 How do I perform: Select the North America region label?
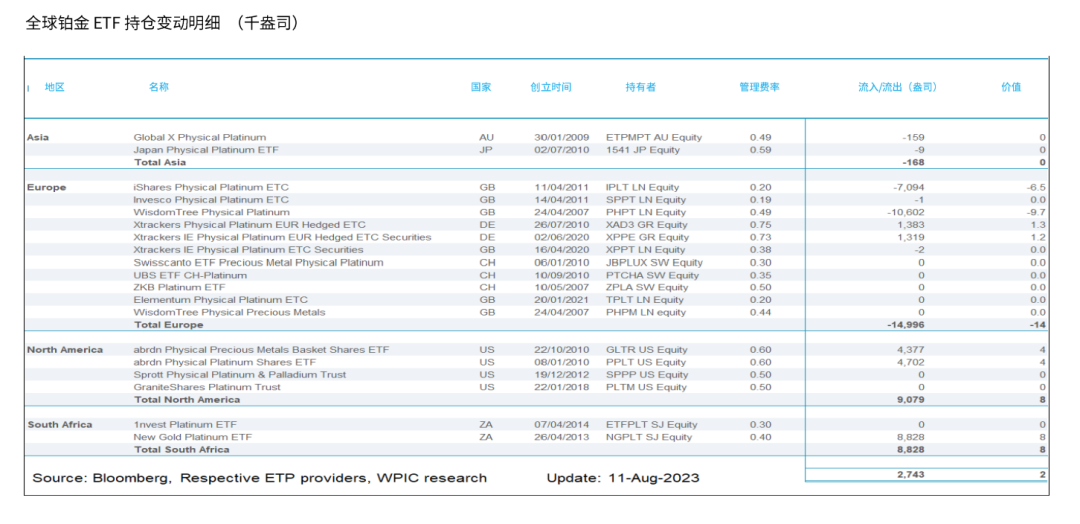(x=65, y=350)
